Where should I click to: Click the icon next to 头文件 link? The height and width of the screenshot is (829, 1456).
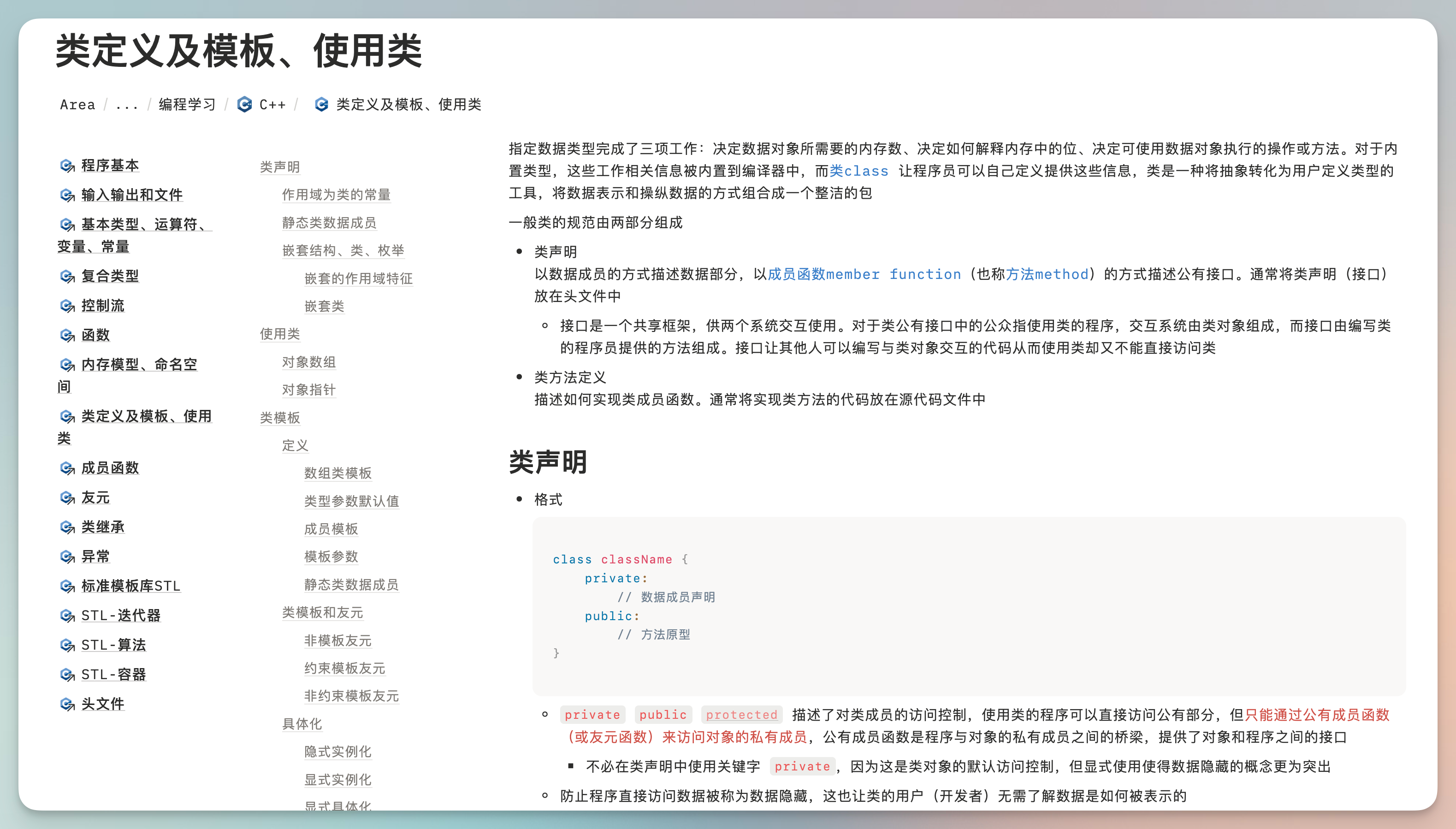[x=67, y=705]
